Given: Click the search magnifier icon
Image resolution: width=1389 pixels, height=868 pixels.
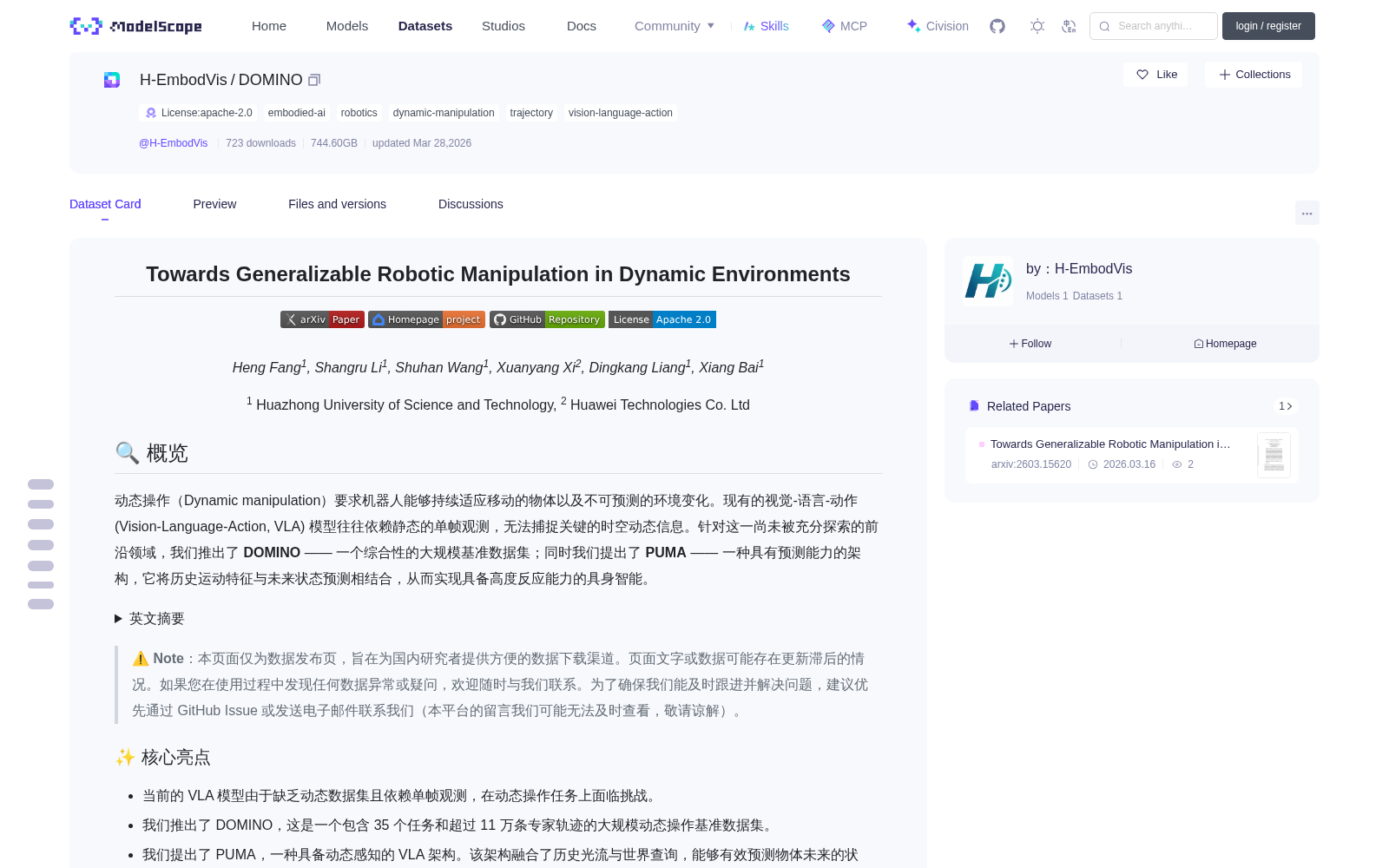Looking at the screenshot, I should [1104, 26].
